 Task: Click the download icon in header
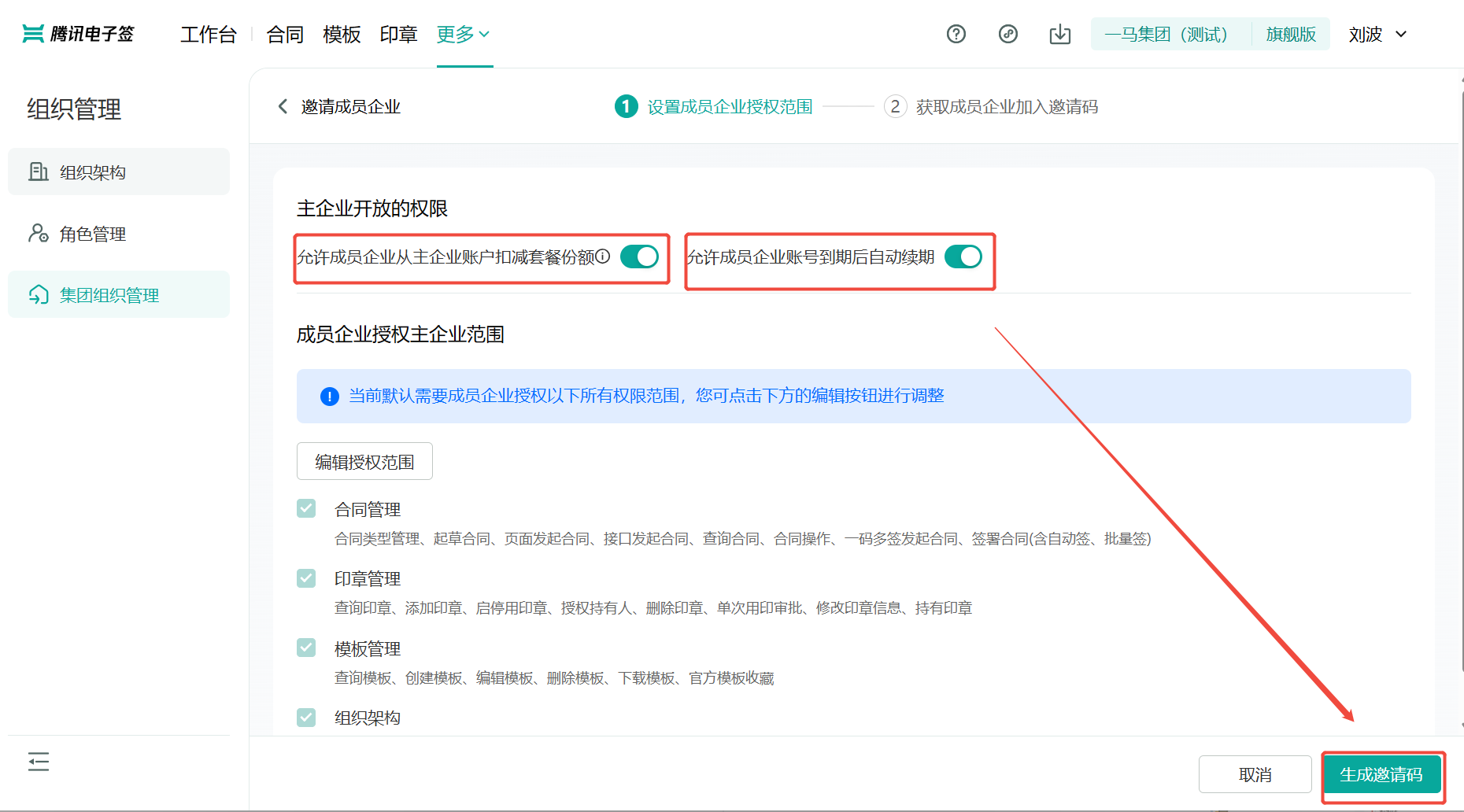(1059, 34)
